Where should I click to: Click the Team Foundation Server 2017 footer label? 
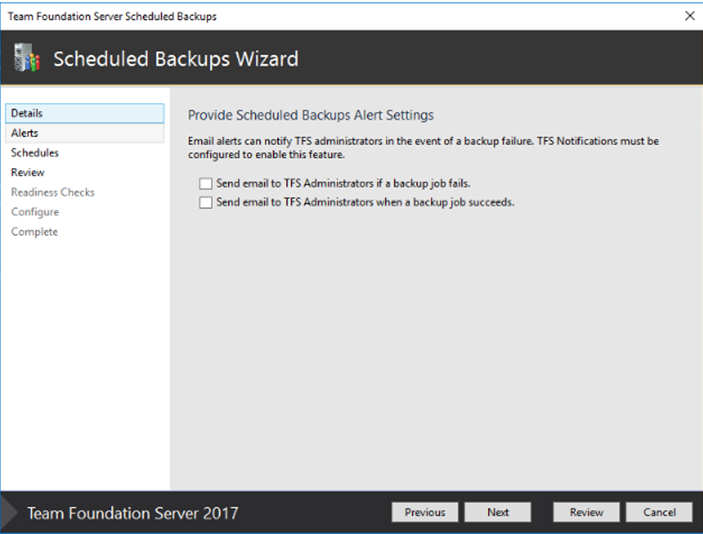(132, 513)
